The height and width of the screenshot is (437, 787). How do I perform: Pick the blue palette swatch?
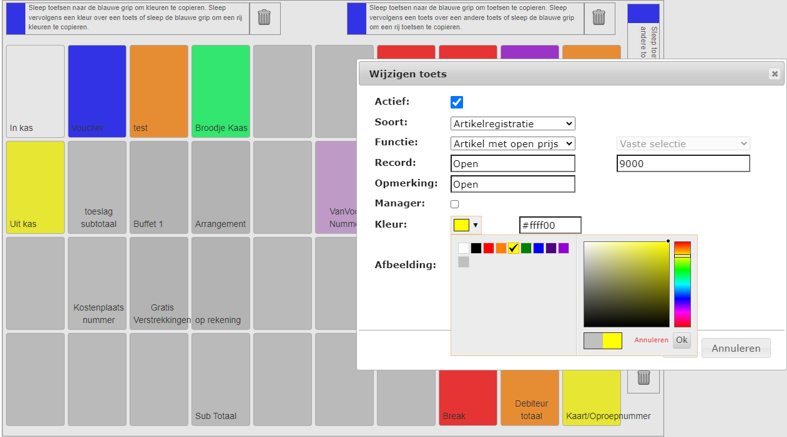coord(539,248)
